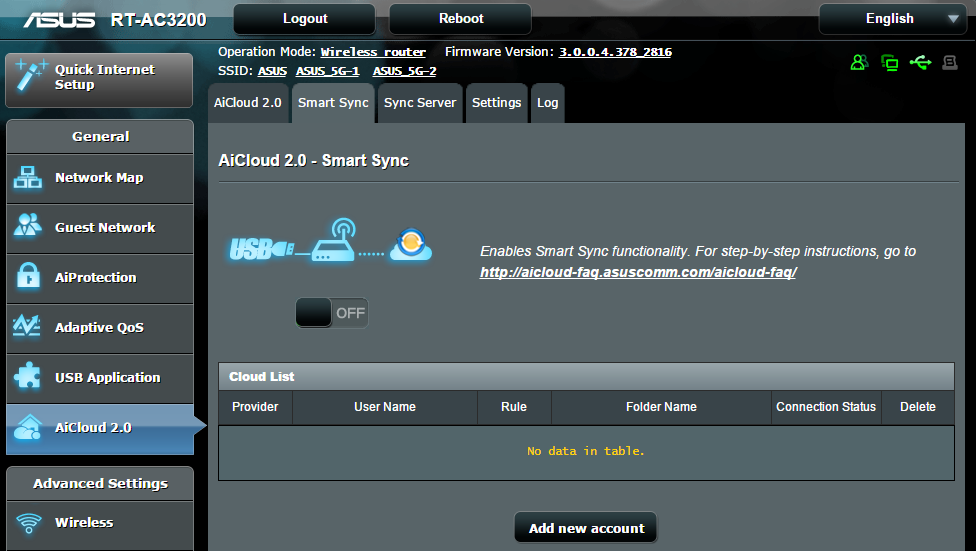Click the RT-AC3200 model name
Image resolution: width=976 pixels, height=551 pixels.
[158, 20]
